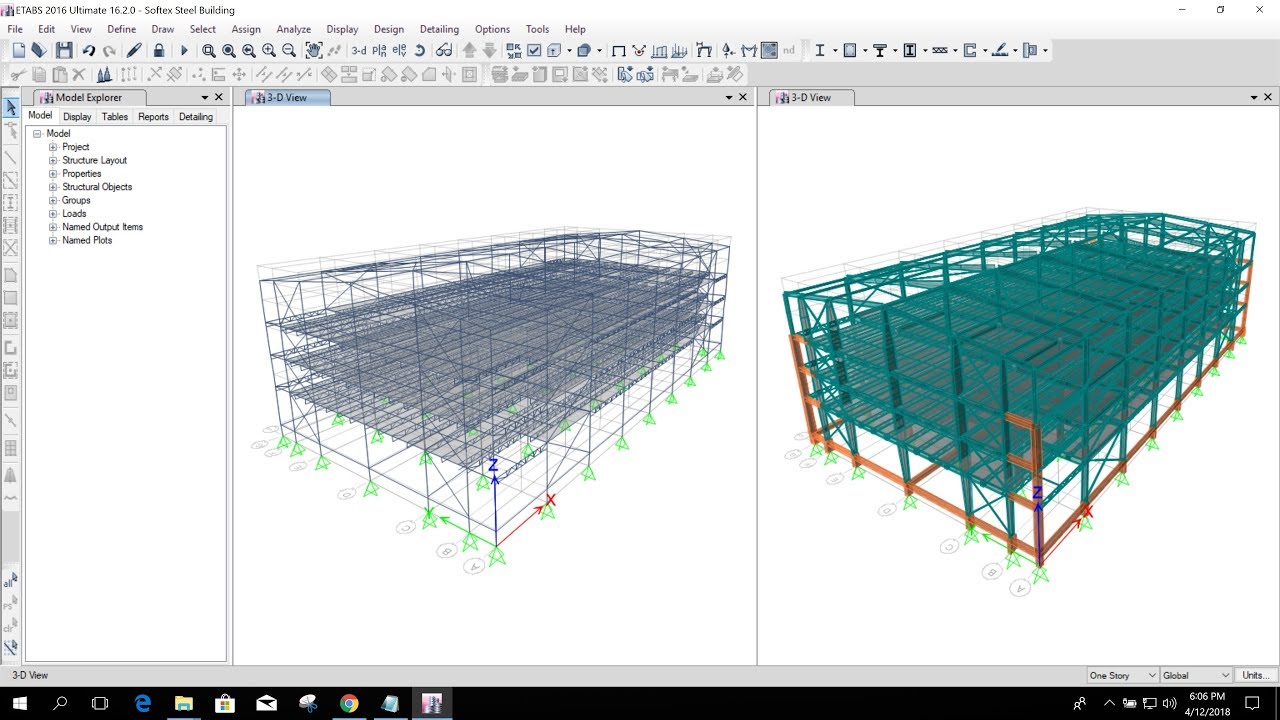Run the analysis with the play icon

[183, 50]
